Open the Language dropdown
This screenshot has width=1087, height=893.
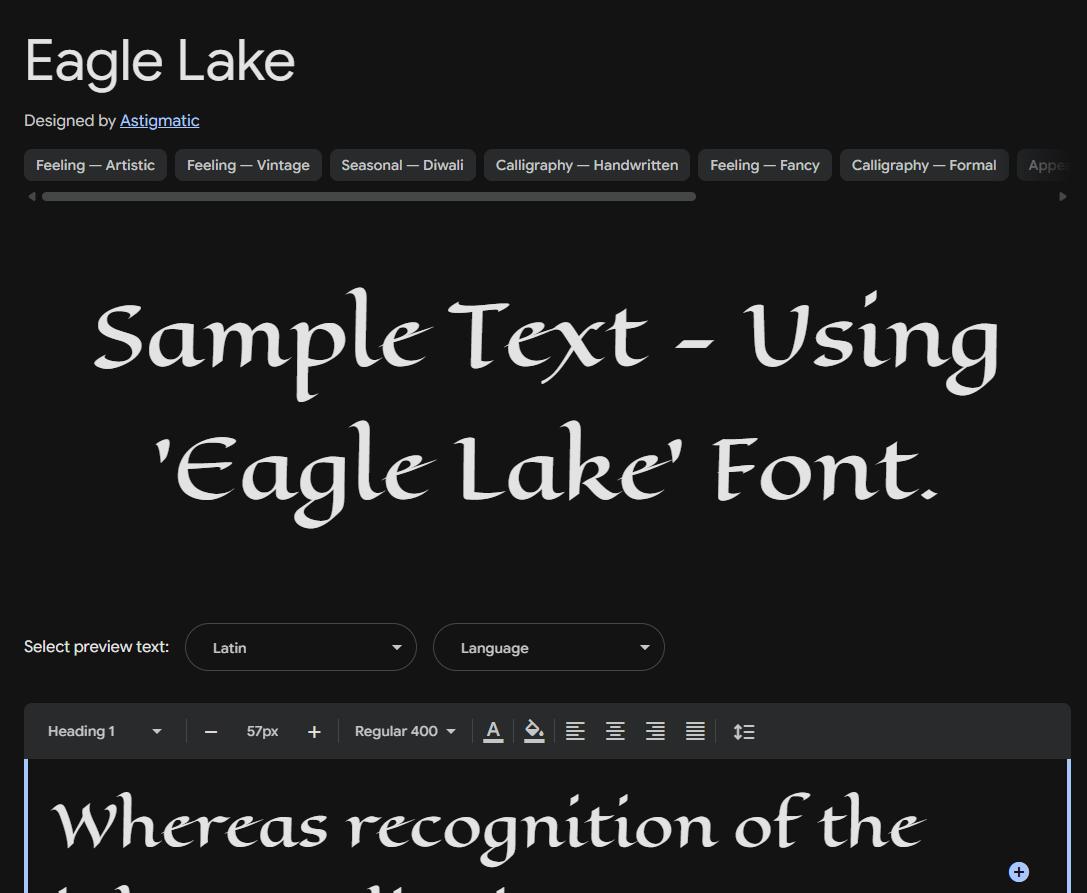click(549, 647)
